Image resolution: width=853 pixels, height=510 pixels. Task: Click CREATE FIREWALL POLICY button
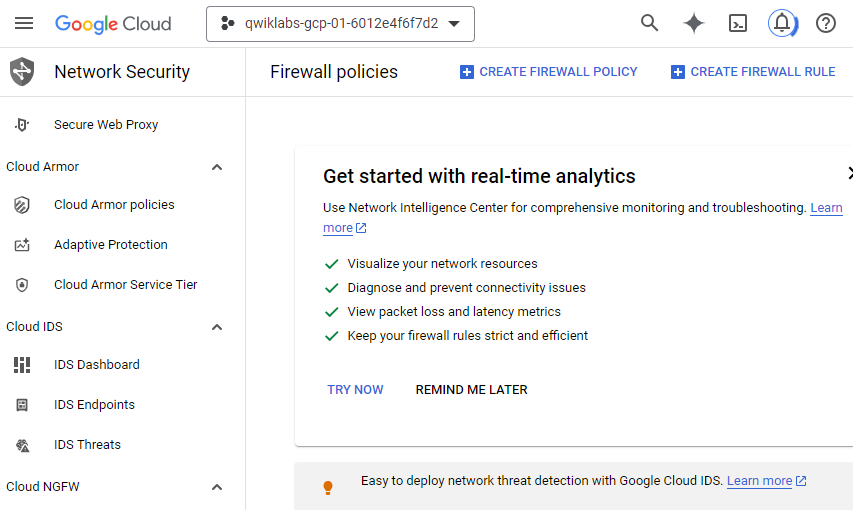(548, 72)
